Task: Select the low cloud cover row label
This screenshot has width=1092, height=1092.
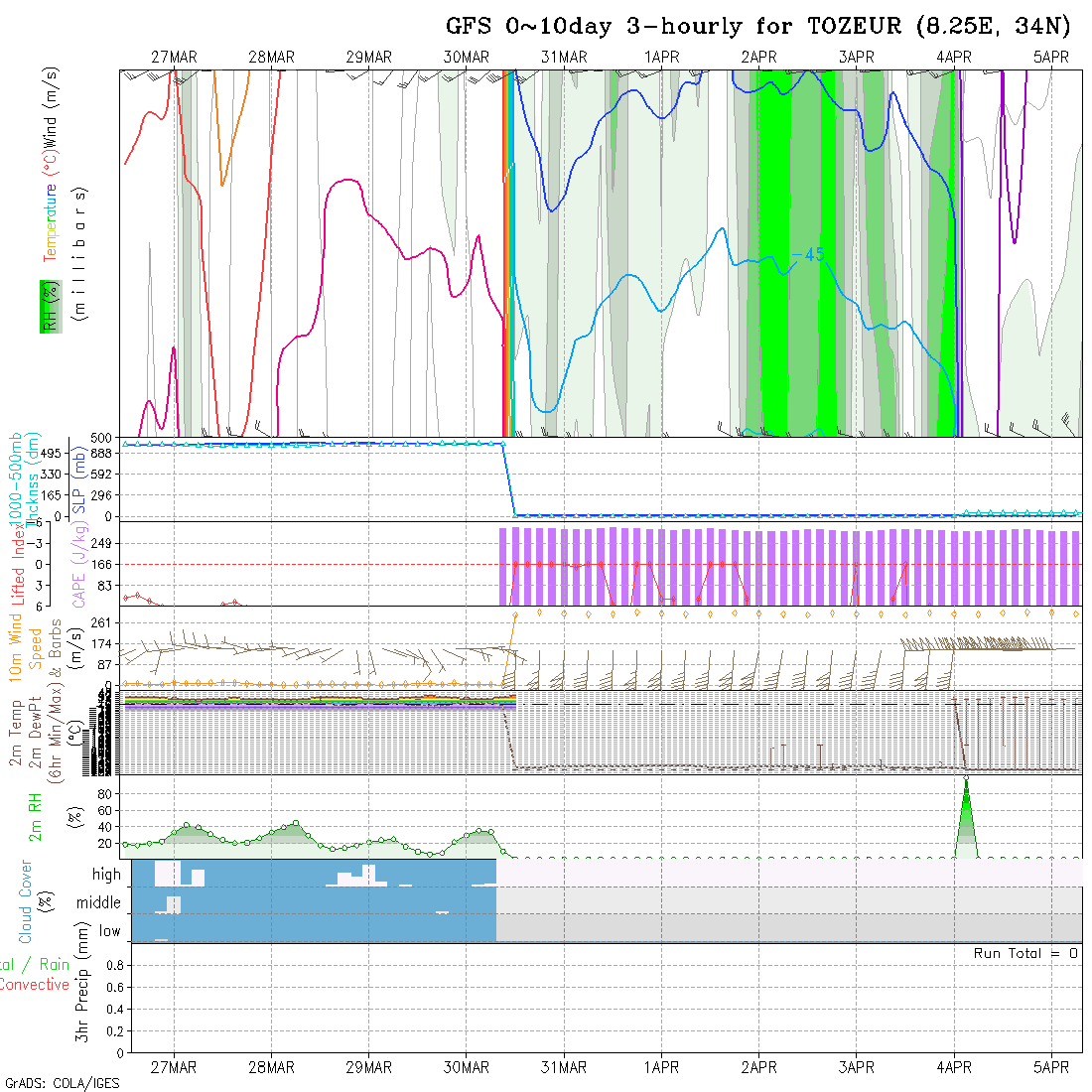Action: tap(109, 931)
